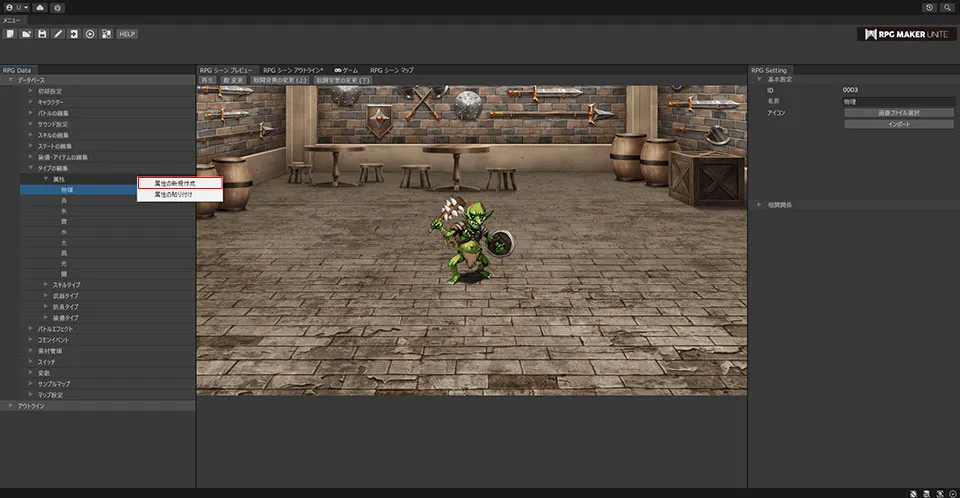Click the new project icon in toolbar
Viewport: 960px width, 498px height.
pos(9,34)
